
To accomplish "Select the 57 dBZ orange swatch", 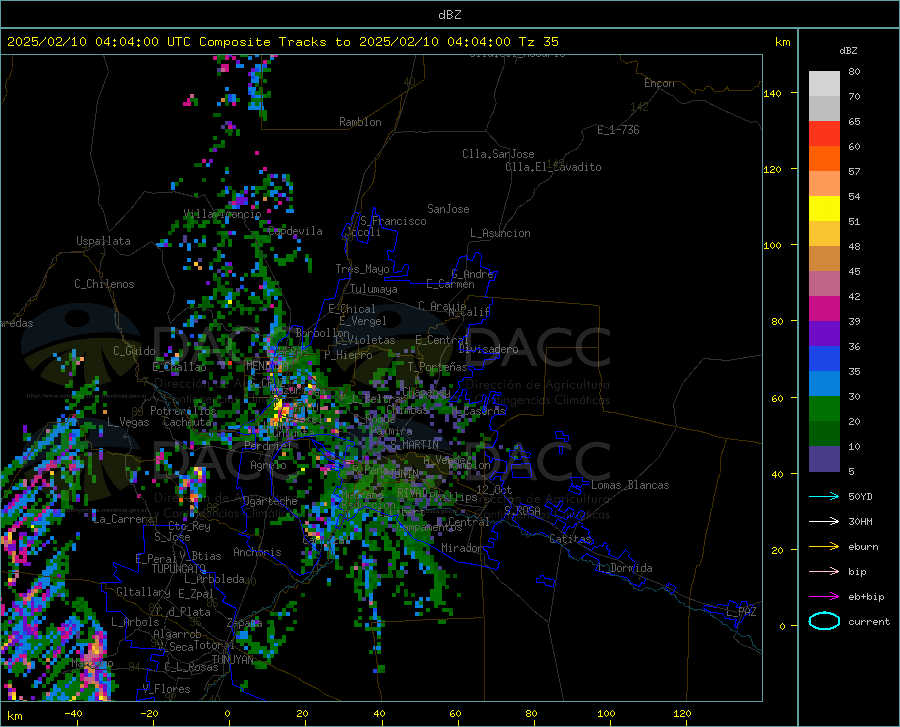I will (824, 159).
